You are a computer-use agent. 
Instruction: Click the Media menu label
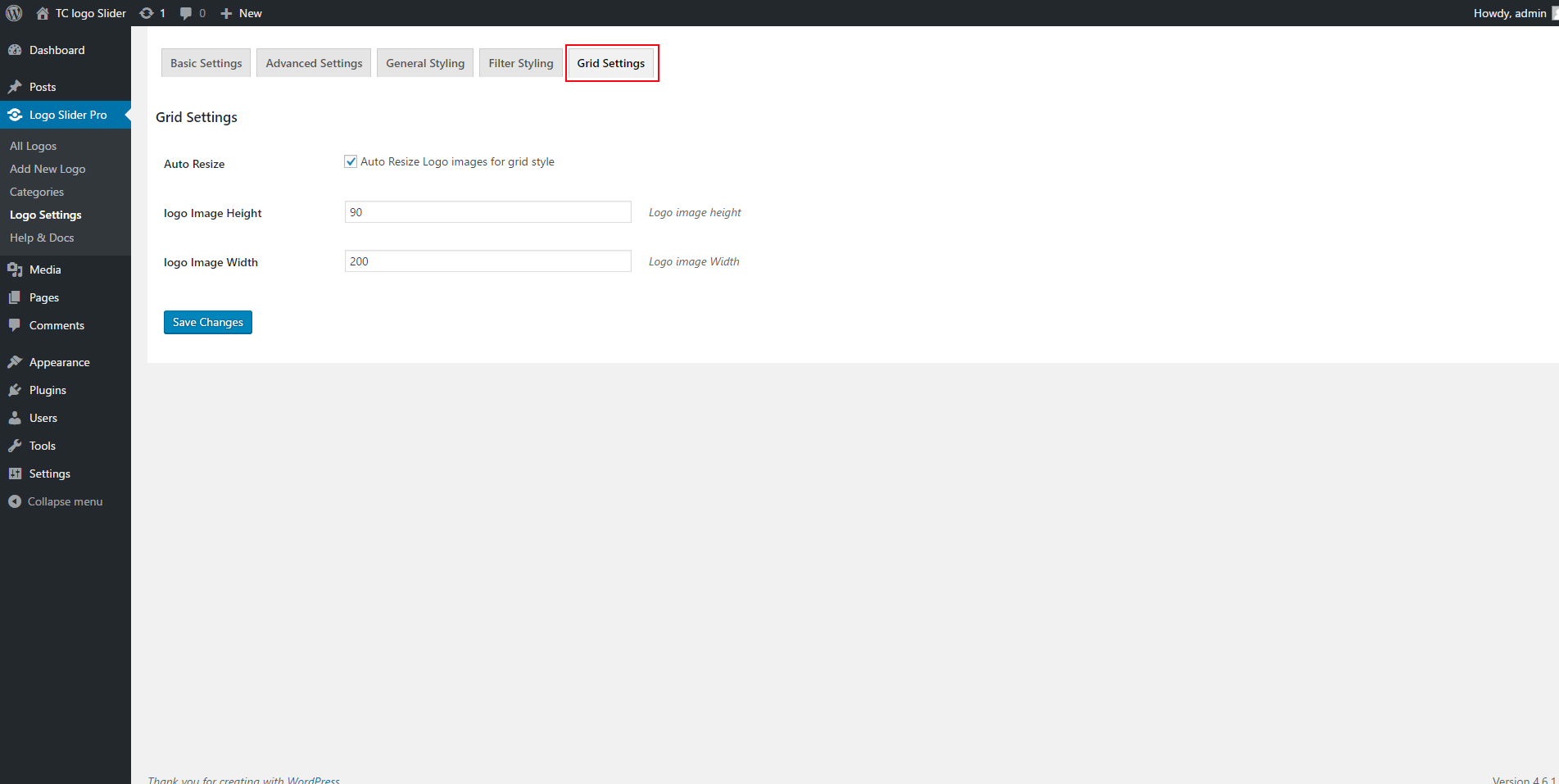[45, 270]
